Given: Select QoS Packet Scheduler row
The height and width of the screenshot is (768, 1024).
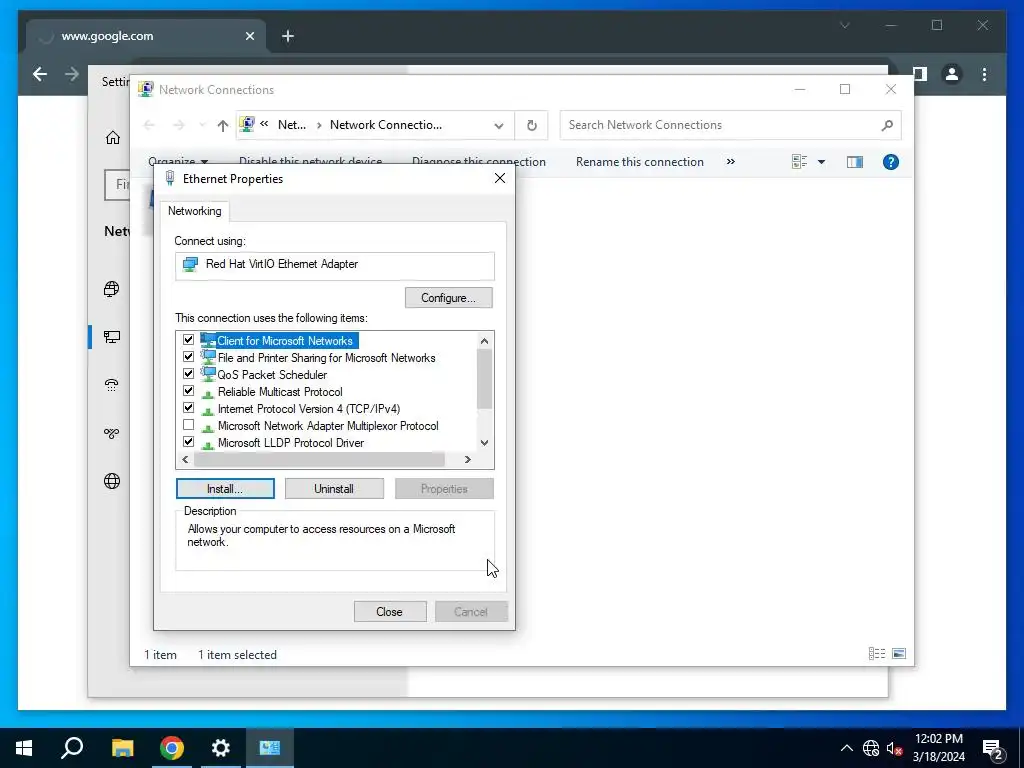Looking at the screenshot, I should (272, 375).
